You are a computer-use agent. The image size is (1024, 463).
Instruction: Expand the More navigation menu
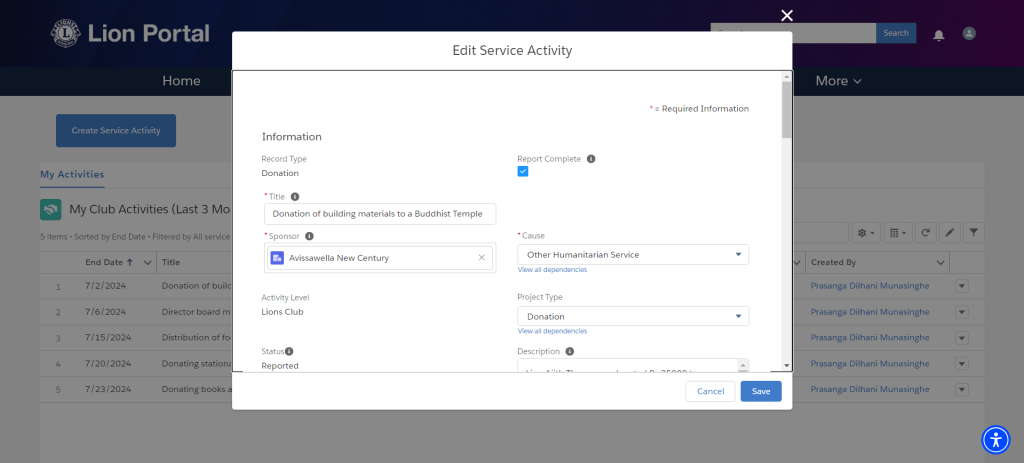tap(839, 81)
